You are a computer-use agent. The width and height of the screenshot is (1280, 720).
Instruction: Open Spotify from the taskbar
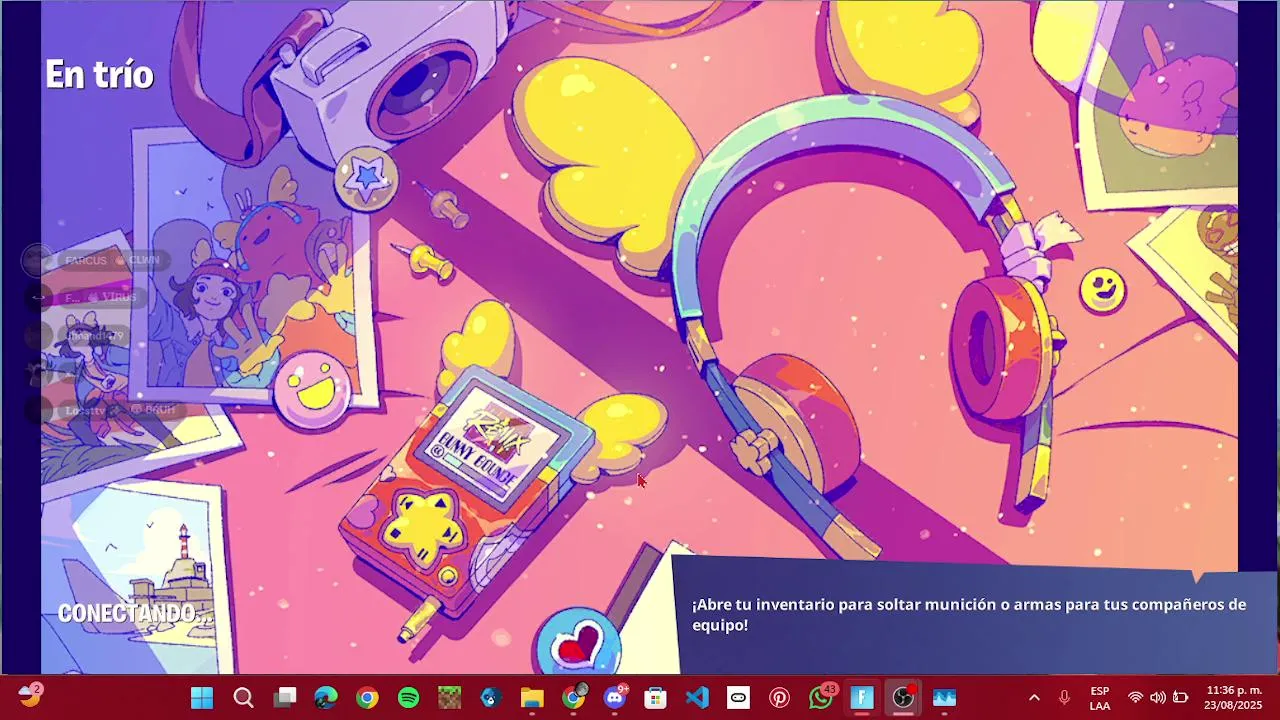(408, 697)
